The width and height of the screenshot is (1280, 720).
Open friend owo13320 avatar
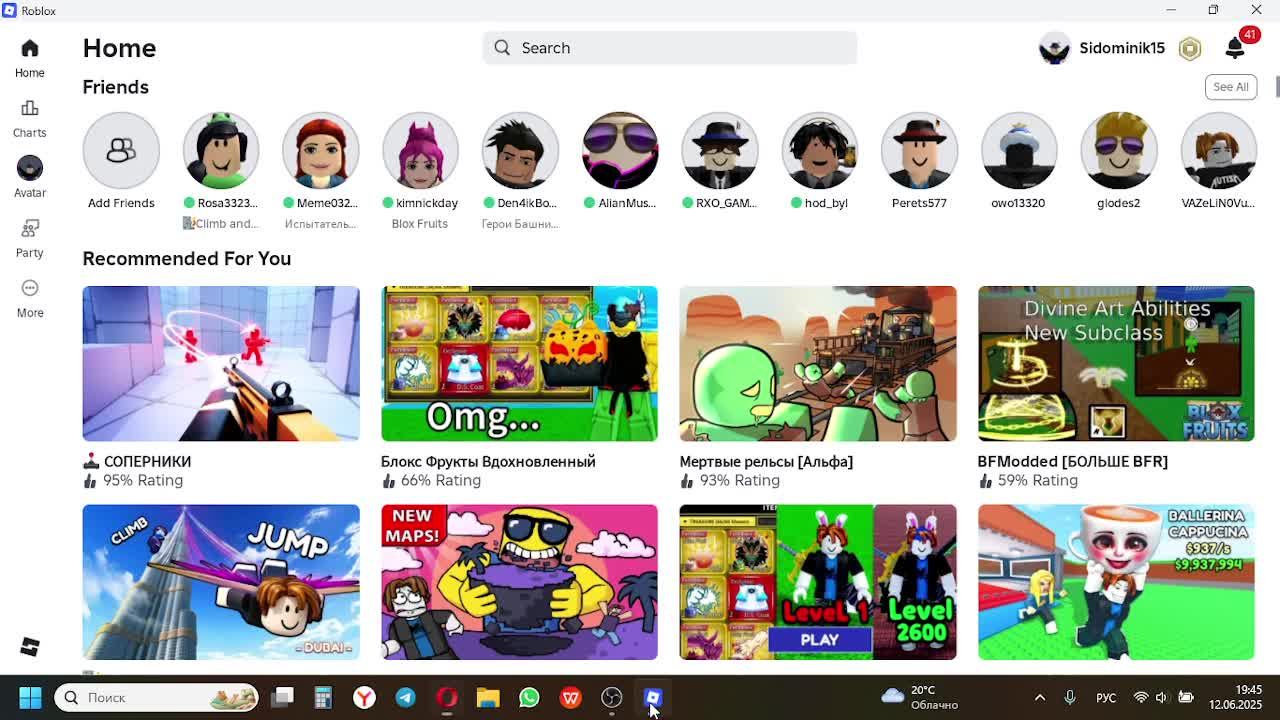(x=1019, y=150)
